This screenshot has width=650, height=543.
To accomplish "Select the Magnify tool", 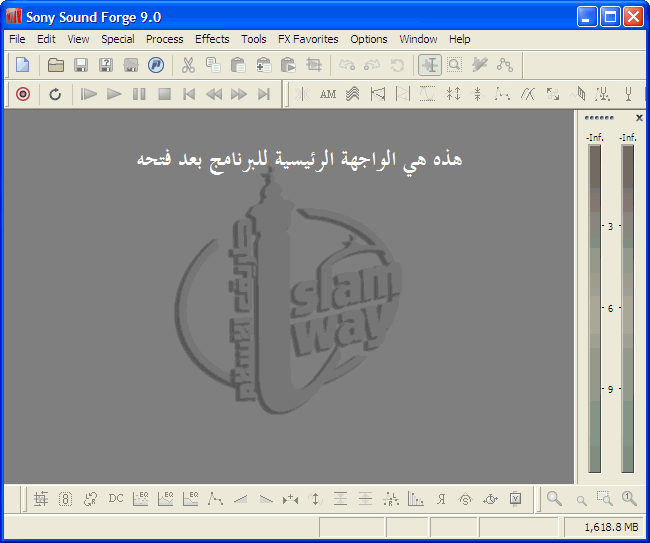I will coord(455,65).
